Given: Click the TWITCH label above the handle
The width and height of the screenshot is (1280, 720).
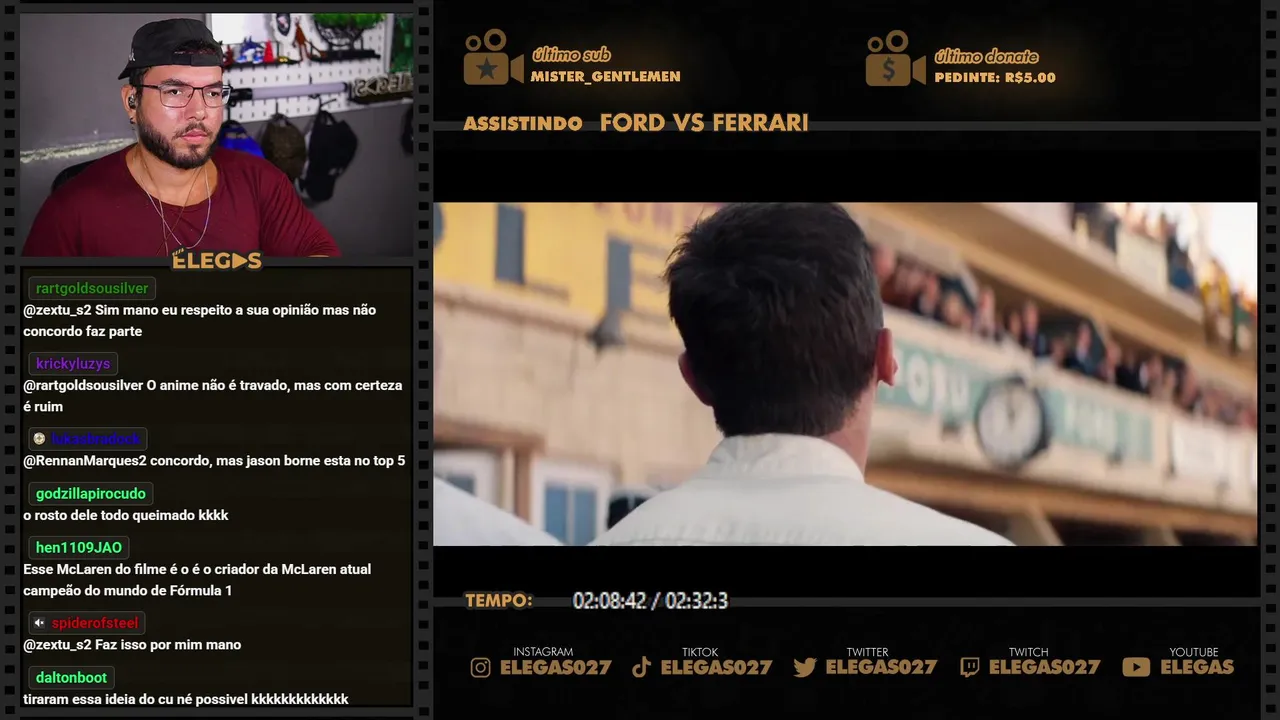Looking at the screenshot, I should [x=1028, y=652].
